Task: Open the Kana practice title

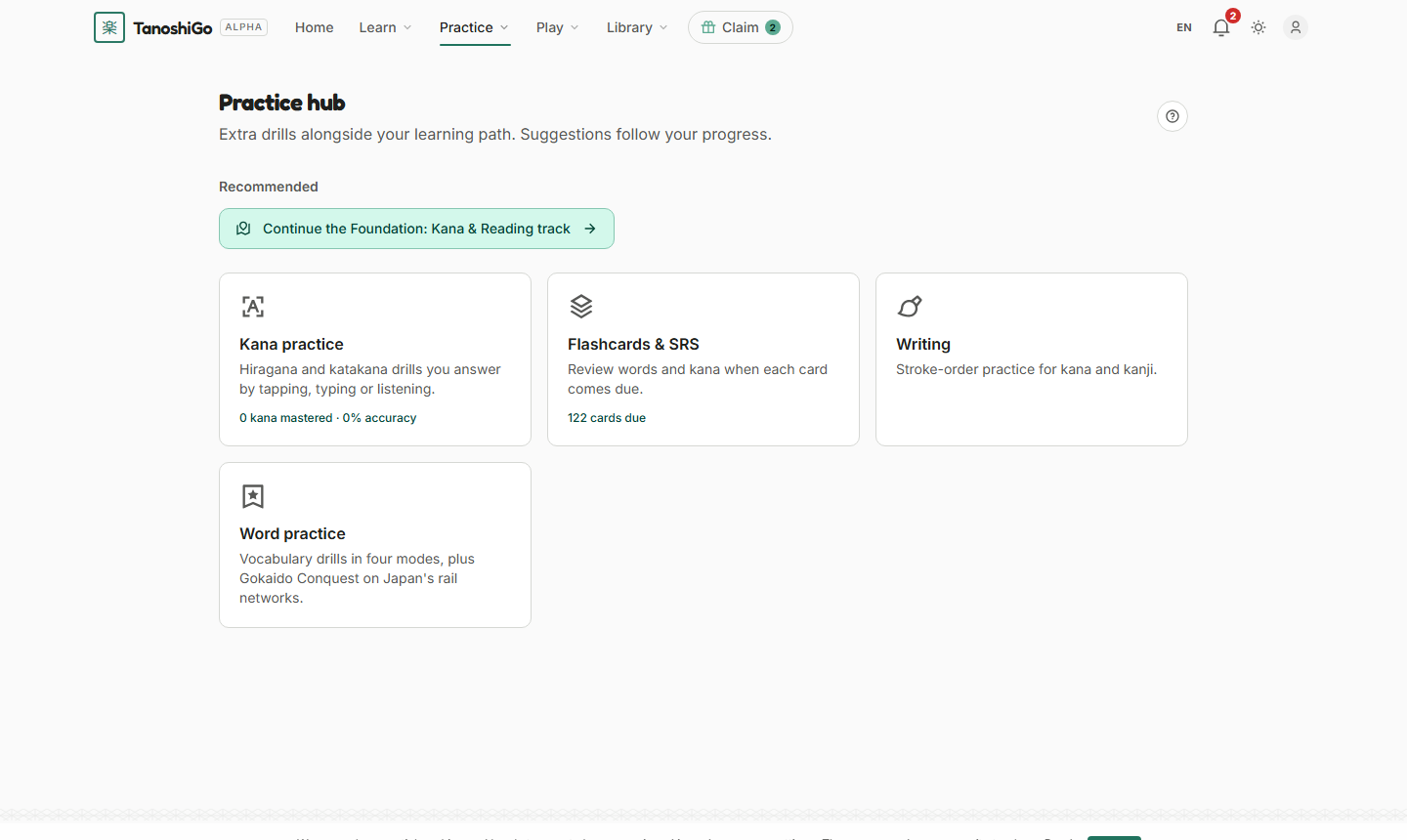Action: [291, 344]
